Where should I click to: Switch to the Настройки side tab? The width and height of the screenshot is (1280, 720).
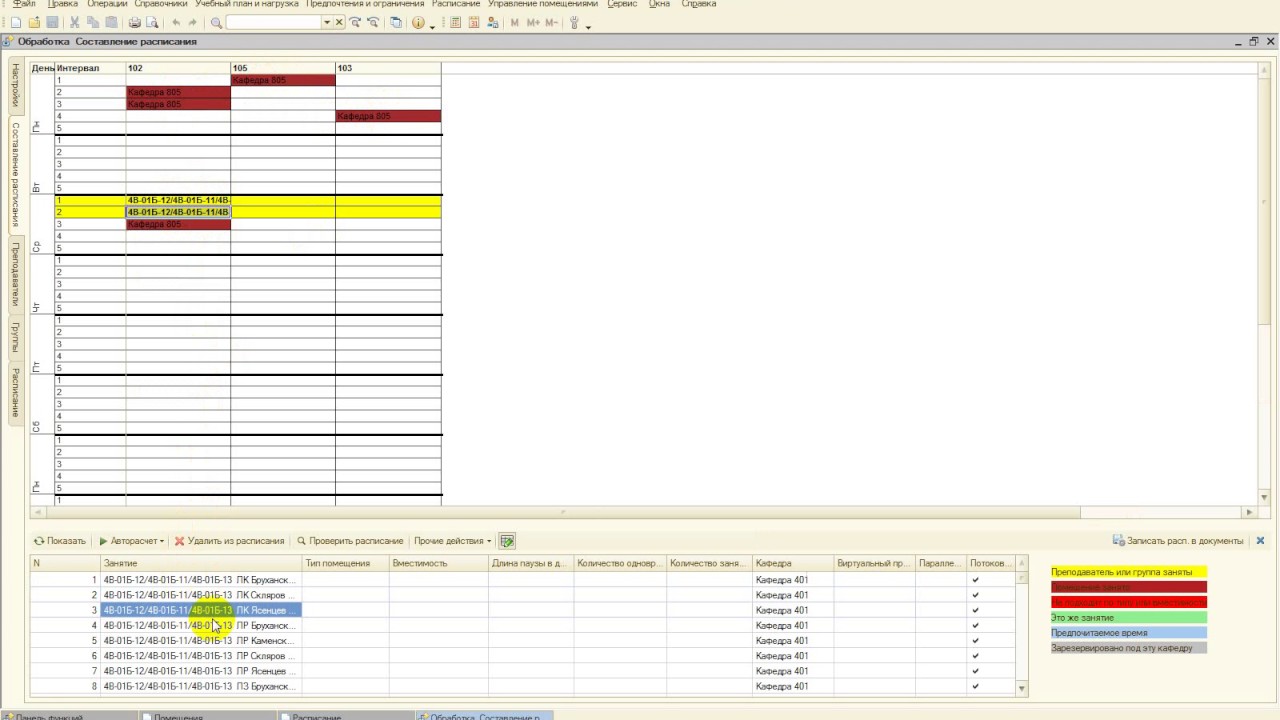point(16,86)
